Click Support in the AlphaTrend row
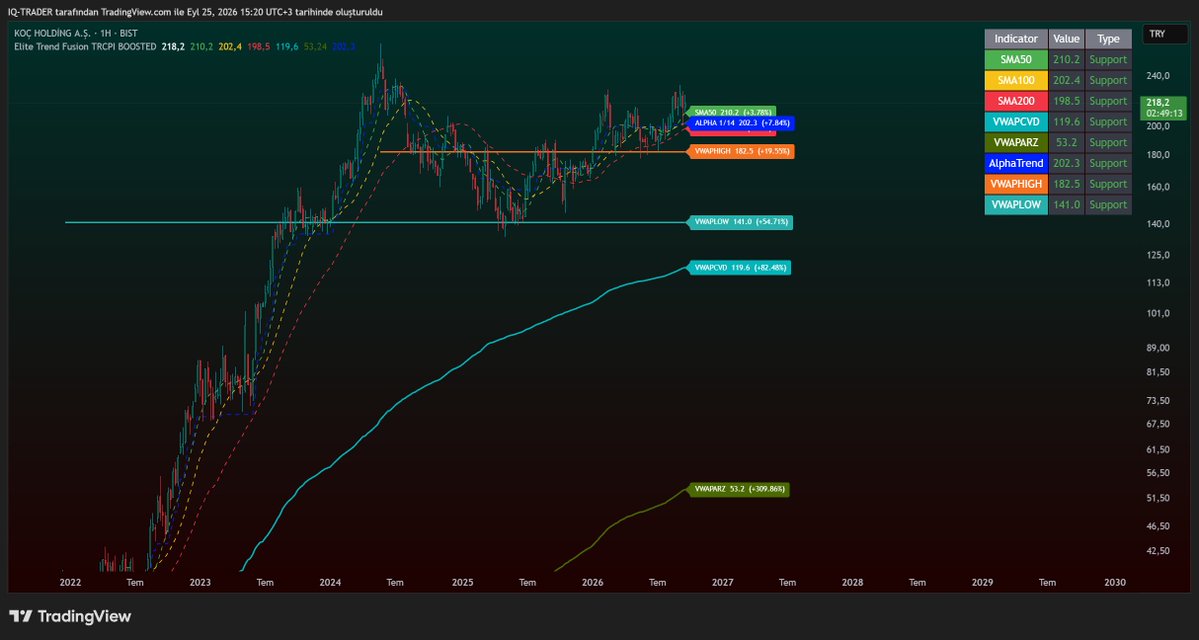 click(1108, 163)
